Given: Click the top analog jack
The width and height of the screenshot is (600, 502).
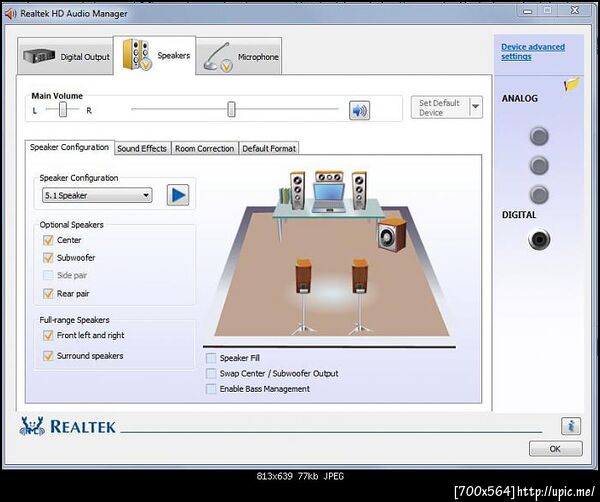Looking at the screenshot, I should coord(539,136).
